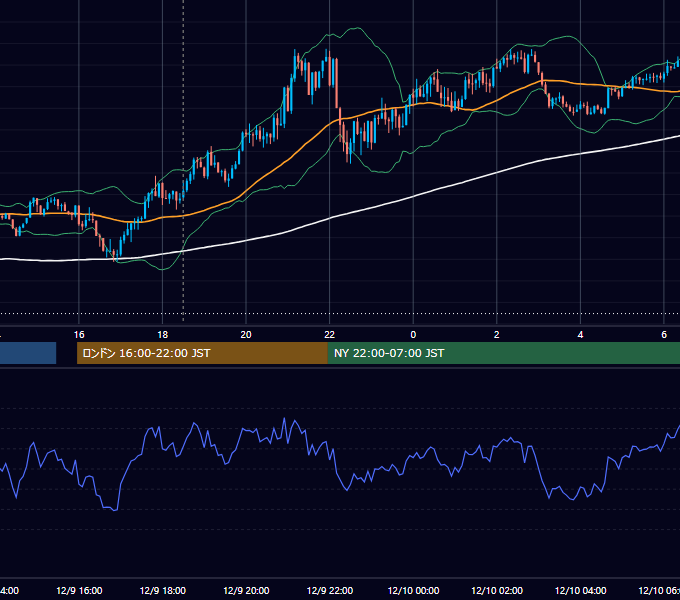Click the "20" hour label on chart axis

coord(246,335)
